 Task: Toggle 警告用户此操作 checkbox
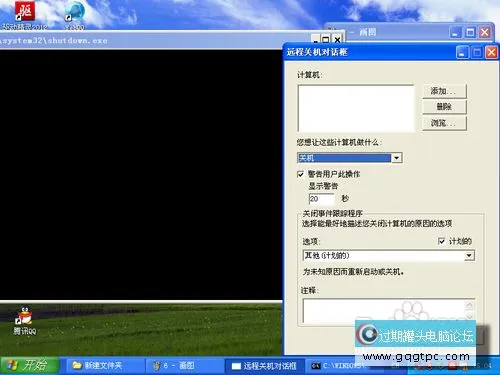(301, 174)
